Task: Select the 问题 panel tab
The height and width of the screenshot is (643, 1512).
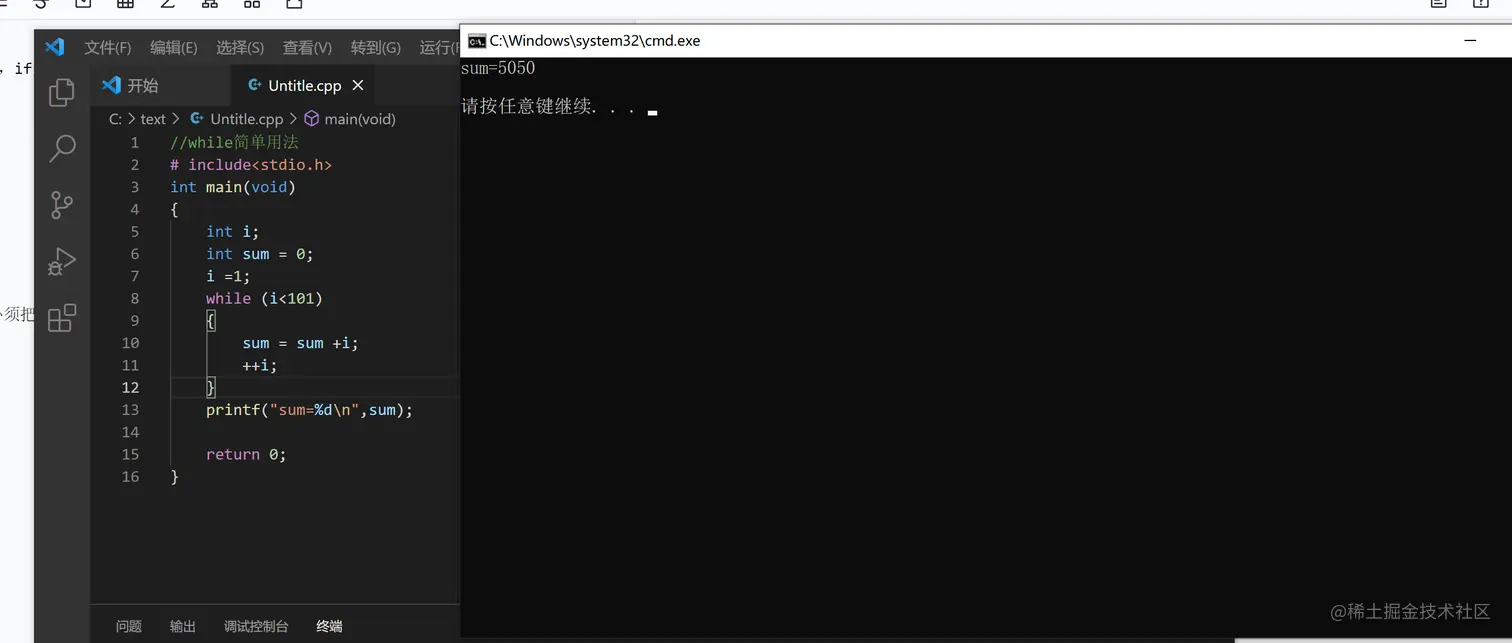Action: [x=128, y=626]
